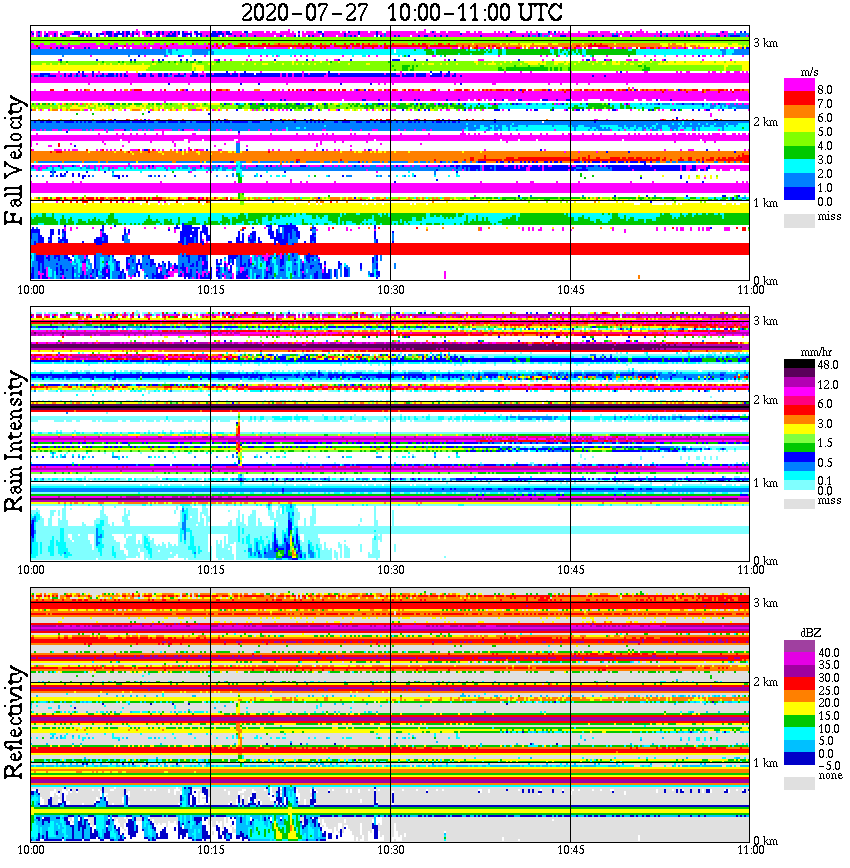The height and width of the screenshot is (868, 850).
Task: Click the '10:30' tick label under the Fall Velocity plot
Action: [390, 290]
